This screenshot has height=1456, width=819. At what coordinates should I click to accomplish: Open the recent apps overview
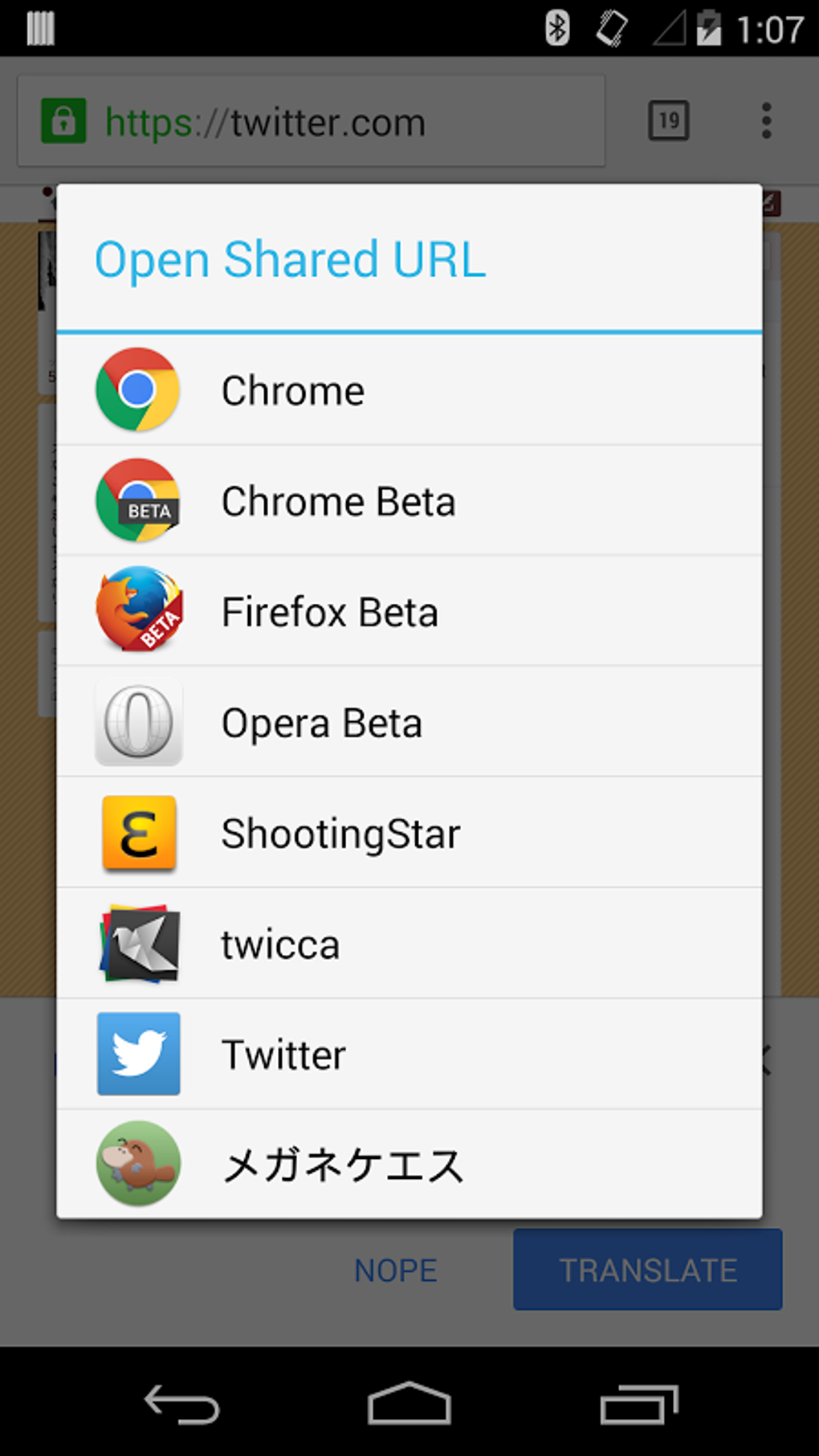(x=639, y=1405)
